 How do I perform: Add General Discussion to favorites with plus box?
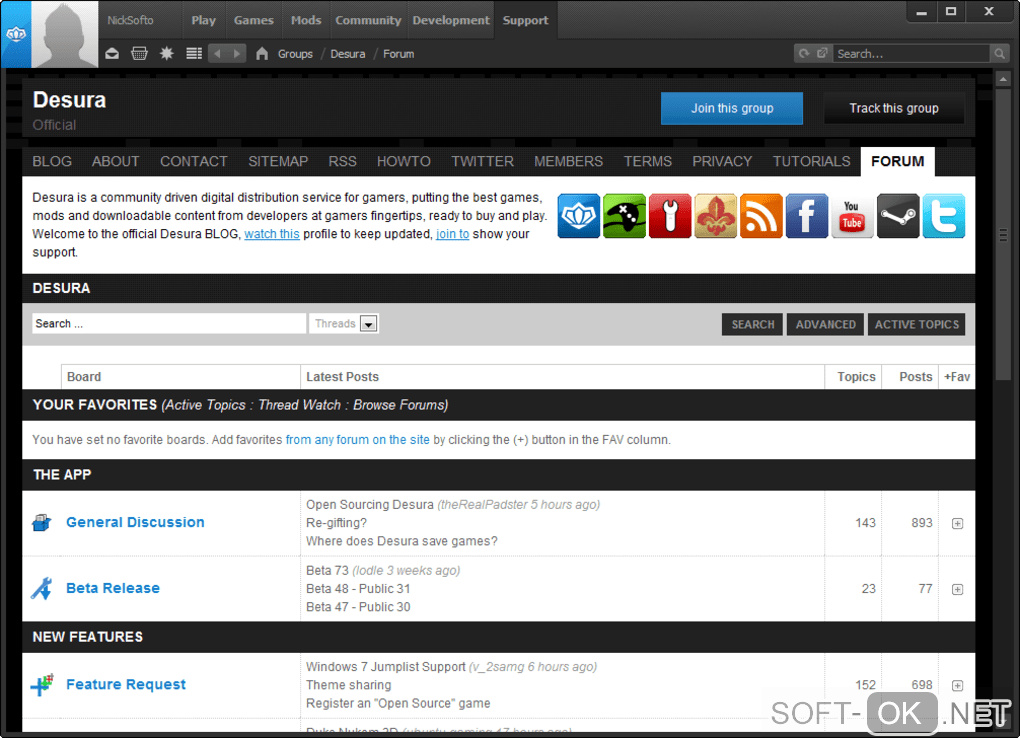(957, 523)
